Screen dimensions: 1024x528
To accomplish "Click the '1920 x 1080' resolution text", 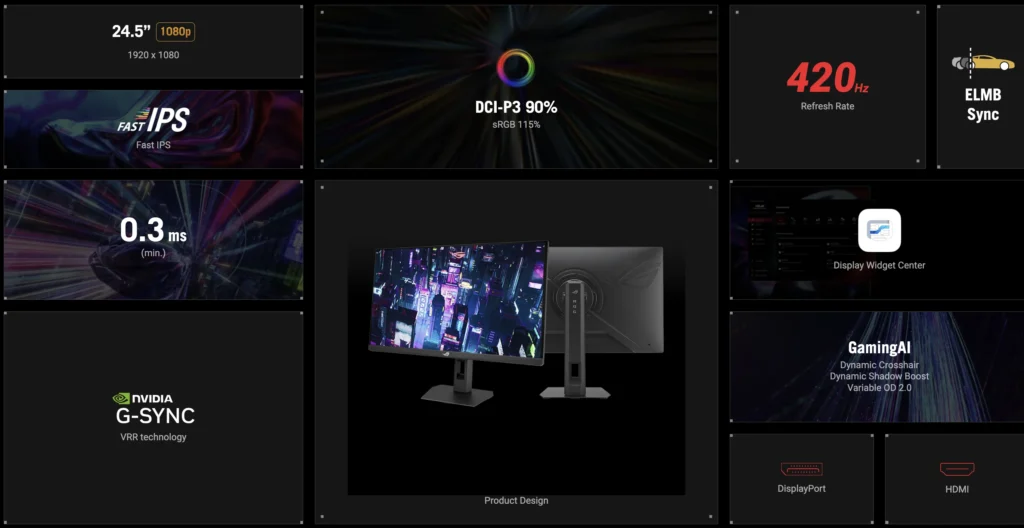I will pyautogui.click(x=153, y=55).
